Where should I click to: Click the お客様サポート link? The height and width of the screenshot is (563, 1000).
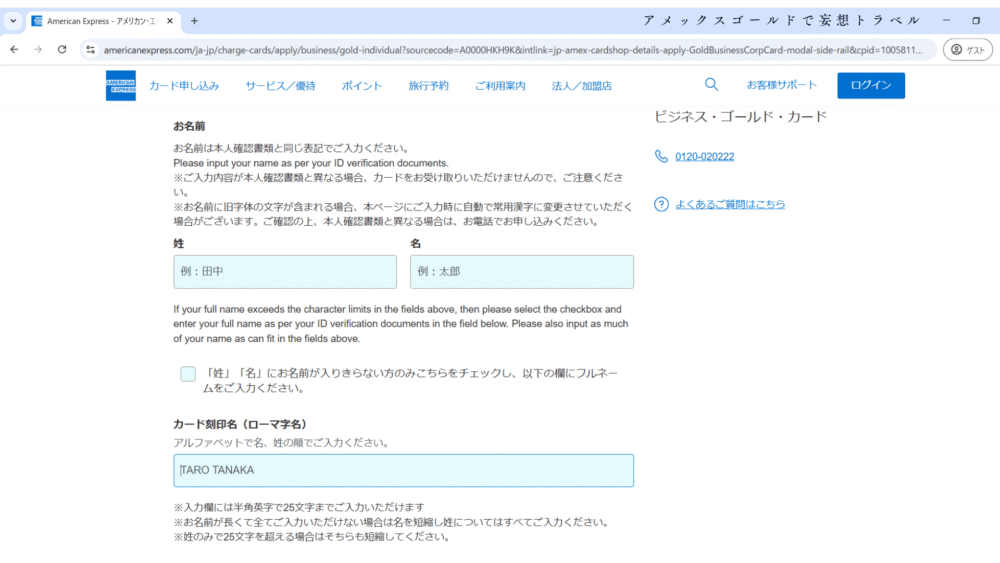[782, 85]
